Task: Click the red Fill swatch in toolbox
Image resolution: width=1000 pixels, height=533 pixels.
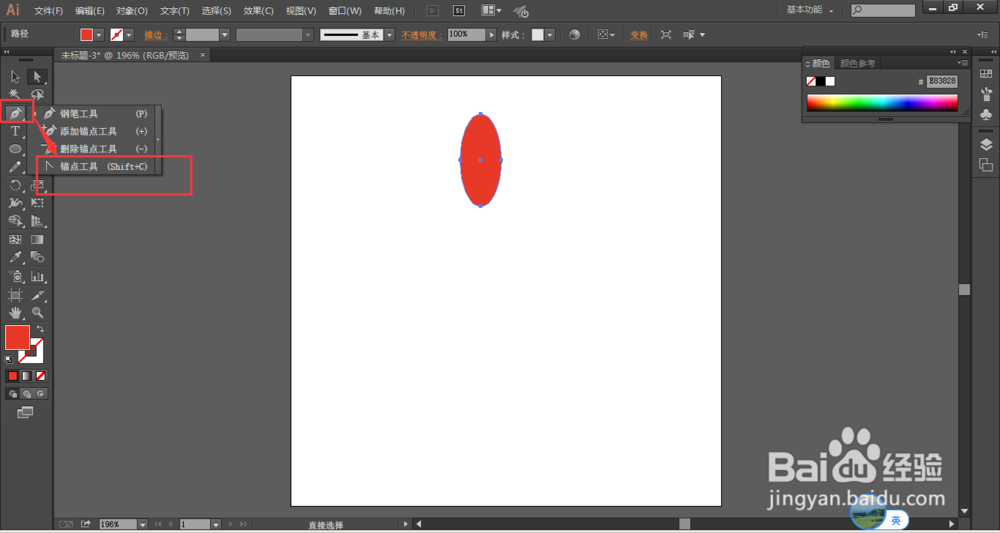Action: [17, 337]
